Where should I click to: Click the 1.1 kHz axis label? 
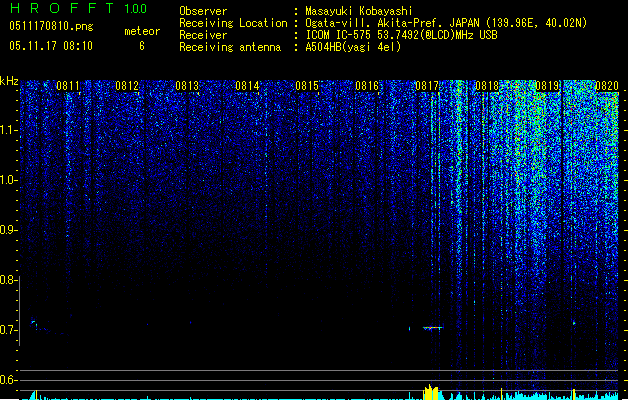(x=9, y=130)
